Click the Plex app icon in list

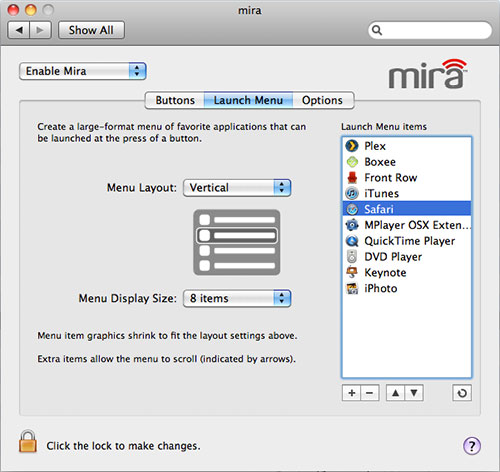[x=352, y=146]
